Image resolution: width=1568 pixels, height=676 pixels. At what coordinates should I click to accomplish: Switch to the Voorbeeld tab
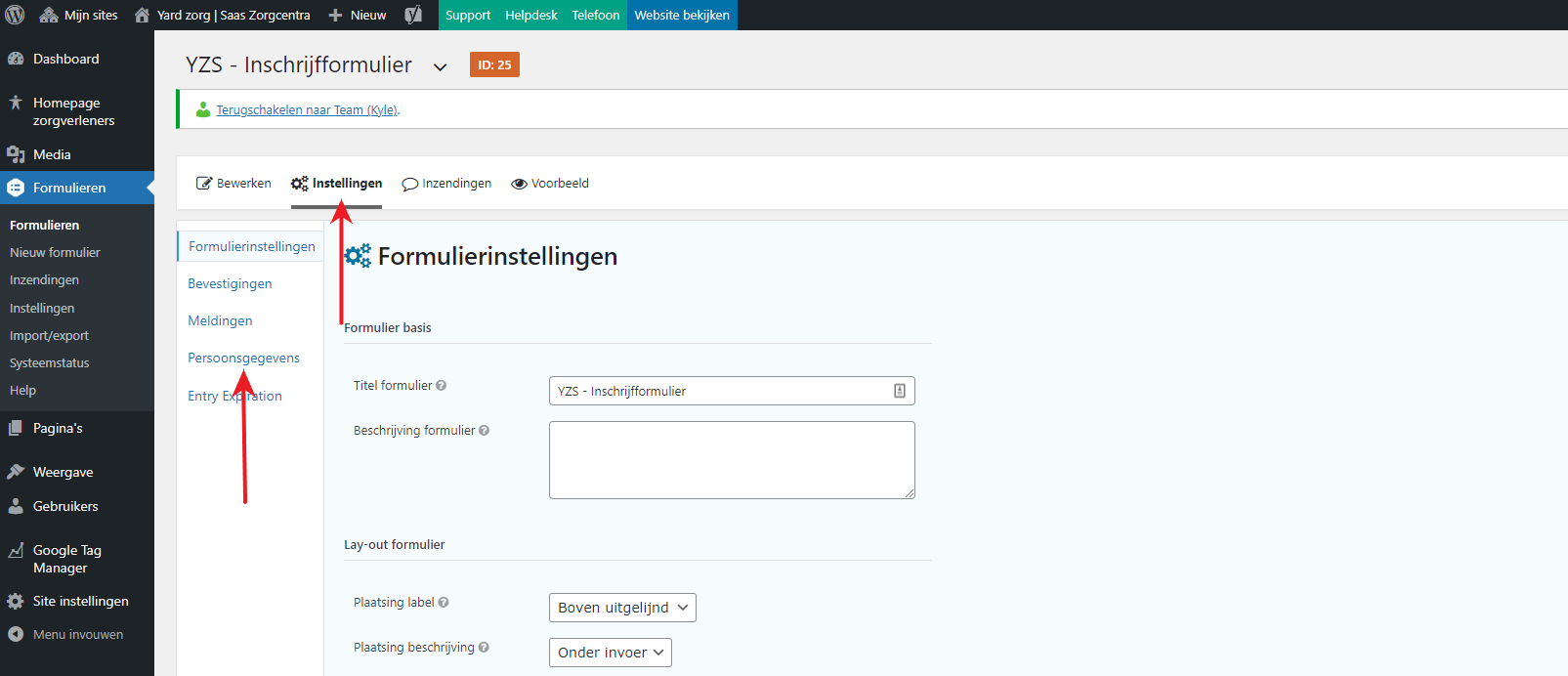550,184
